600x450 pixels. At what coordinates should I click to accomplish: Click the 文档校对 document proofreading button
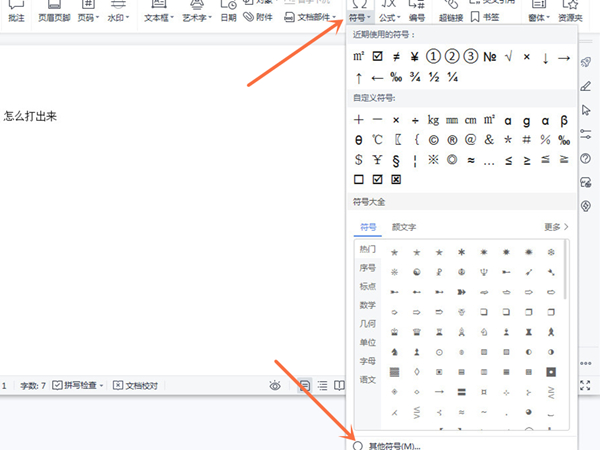135,385
